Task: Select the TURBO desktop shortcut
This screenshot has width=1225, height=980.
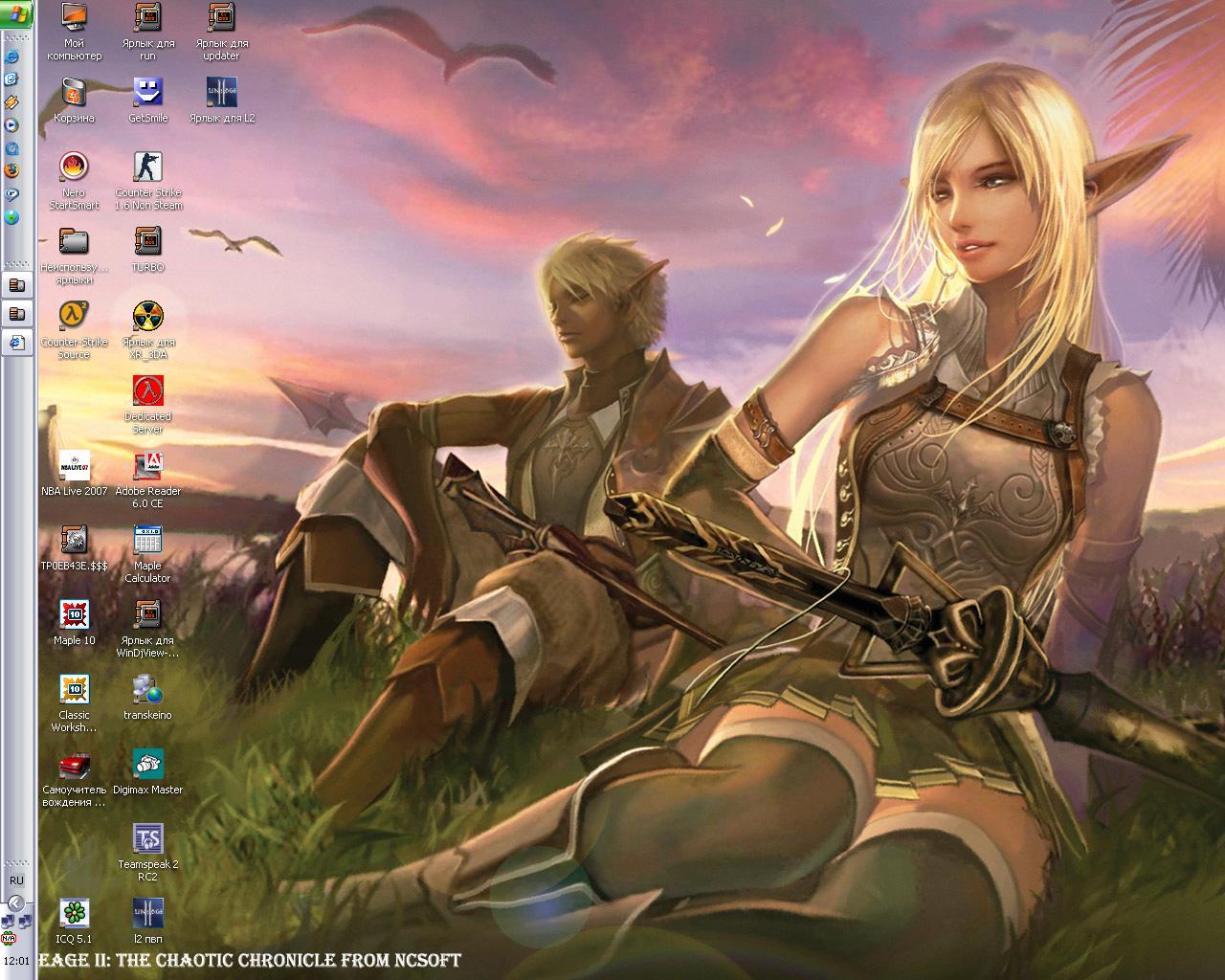Action: pos(147,249)
